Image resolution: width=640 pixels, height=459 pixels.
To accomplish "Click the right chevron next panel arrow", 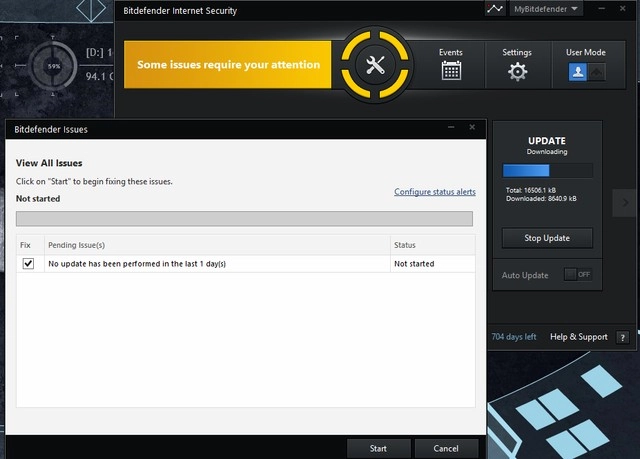I will tap(625, 203).
